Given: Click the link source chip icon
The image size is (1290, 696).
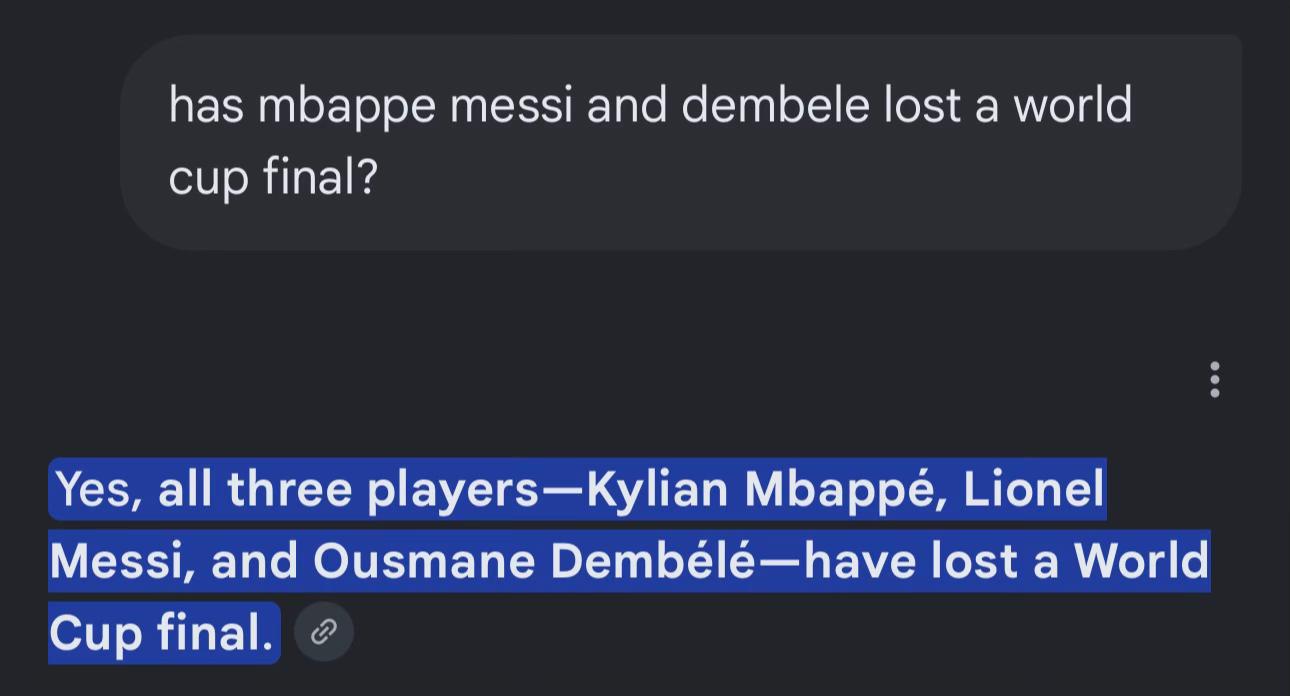Looking at the screenshot, I should [324, 632].
